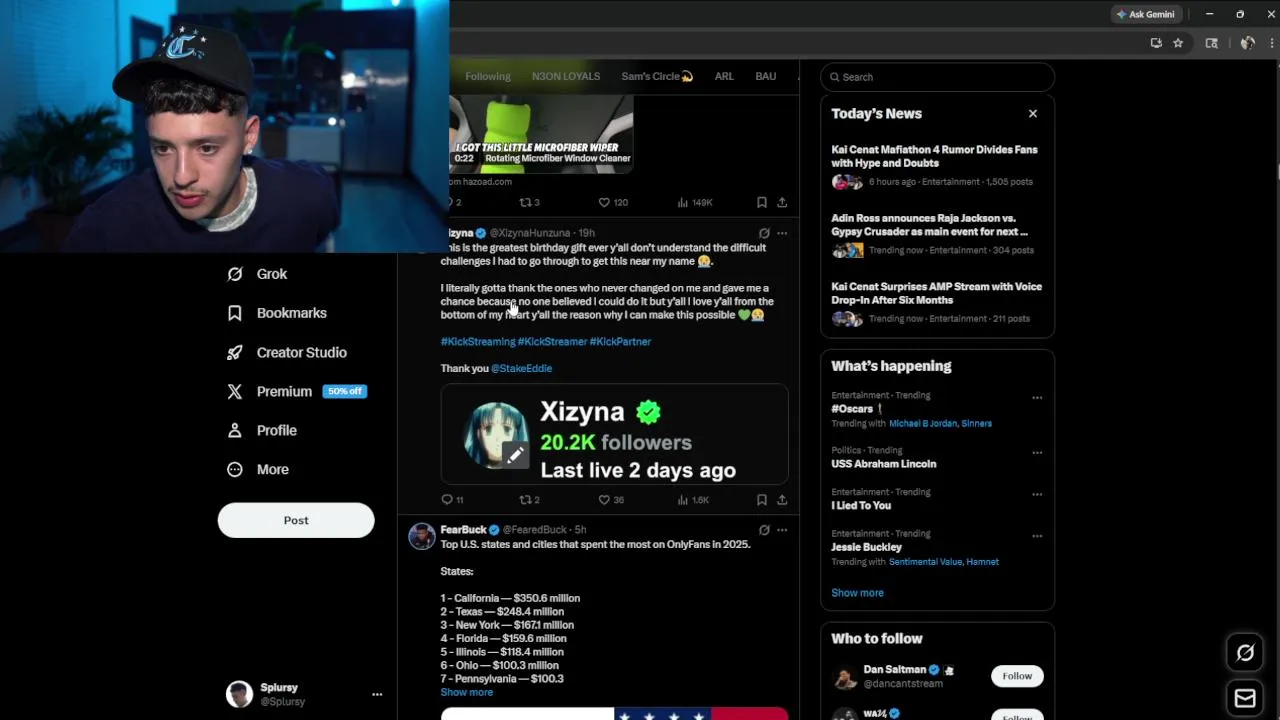Viewport: 1280px width, 720px height.
Task: Show more of FearBuck OnlyFans post
Action: tap(466, 692)
